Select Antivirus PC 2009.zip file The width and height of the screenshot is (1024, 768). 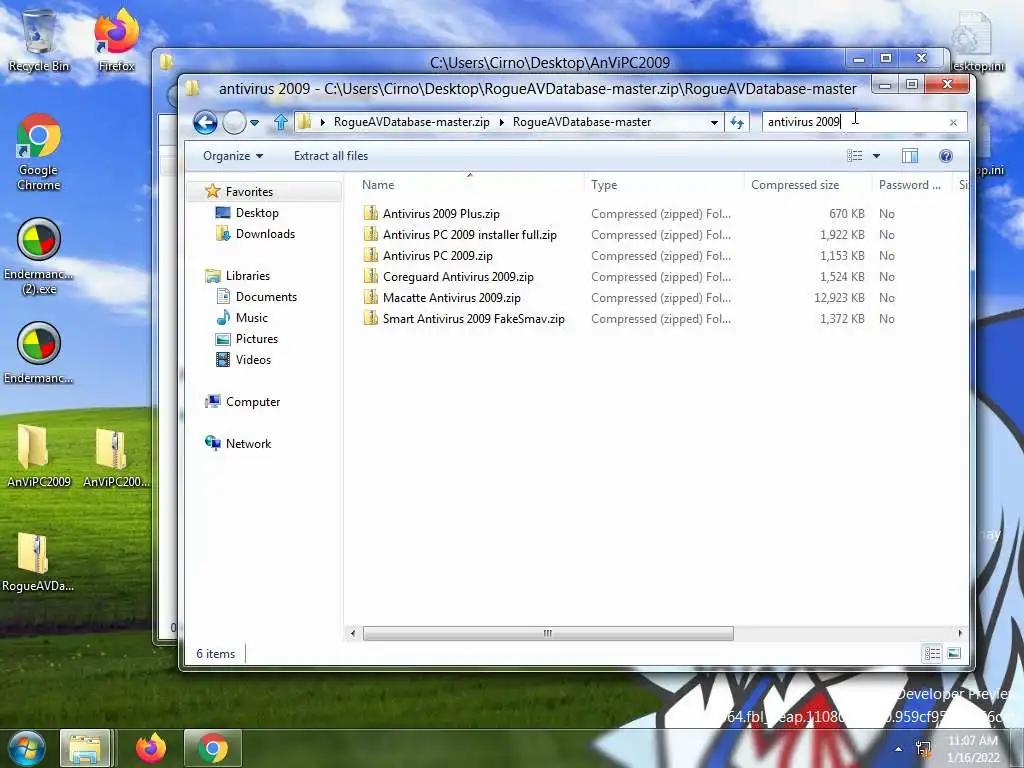coord(438,255)
